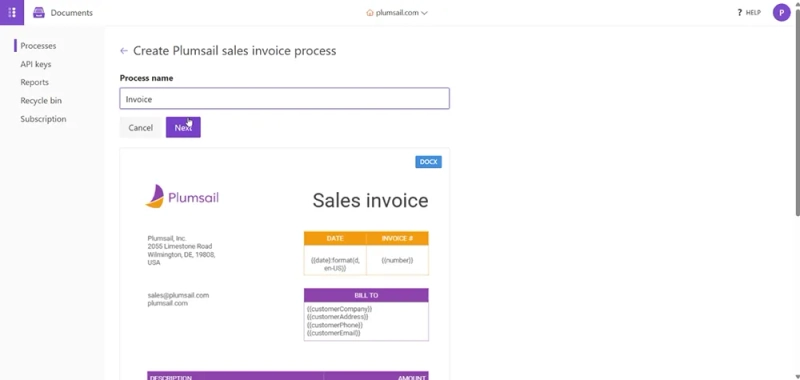Click the scrollbar down arrow
The image size is (800, 380).
coord(796,376)
